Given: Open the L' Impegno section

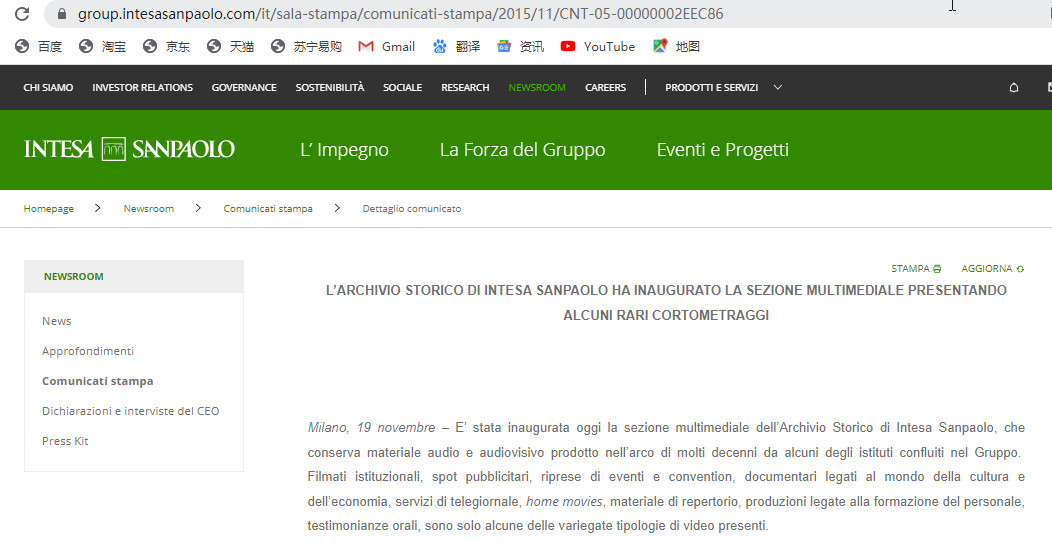Looking at the screenshot, I should click(x=344, y=150).
